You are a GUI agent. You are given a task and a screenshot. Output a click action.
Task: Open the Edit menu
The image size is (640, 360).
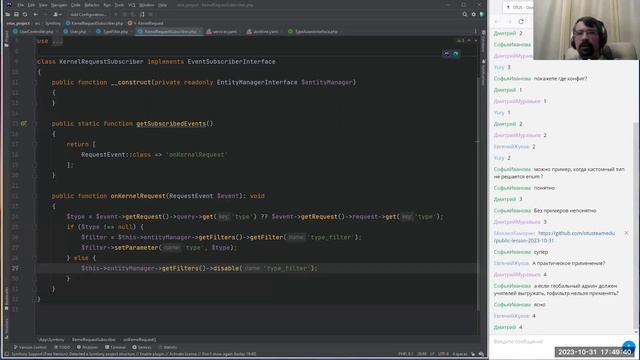(31, 5)
